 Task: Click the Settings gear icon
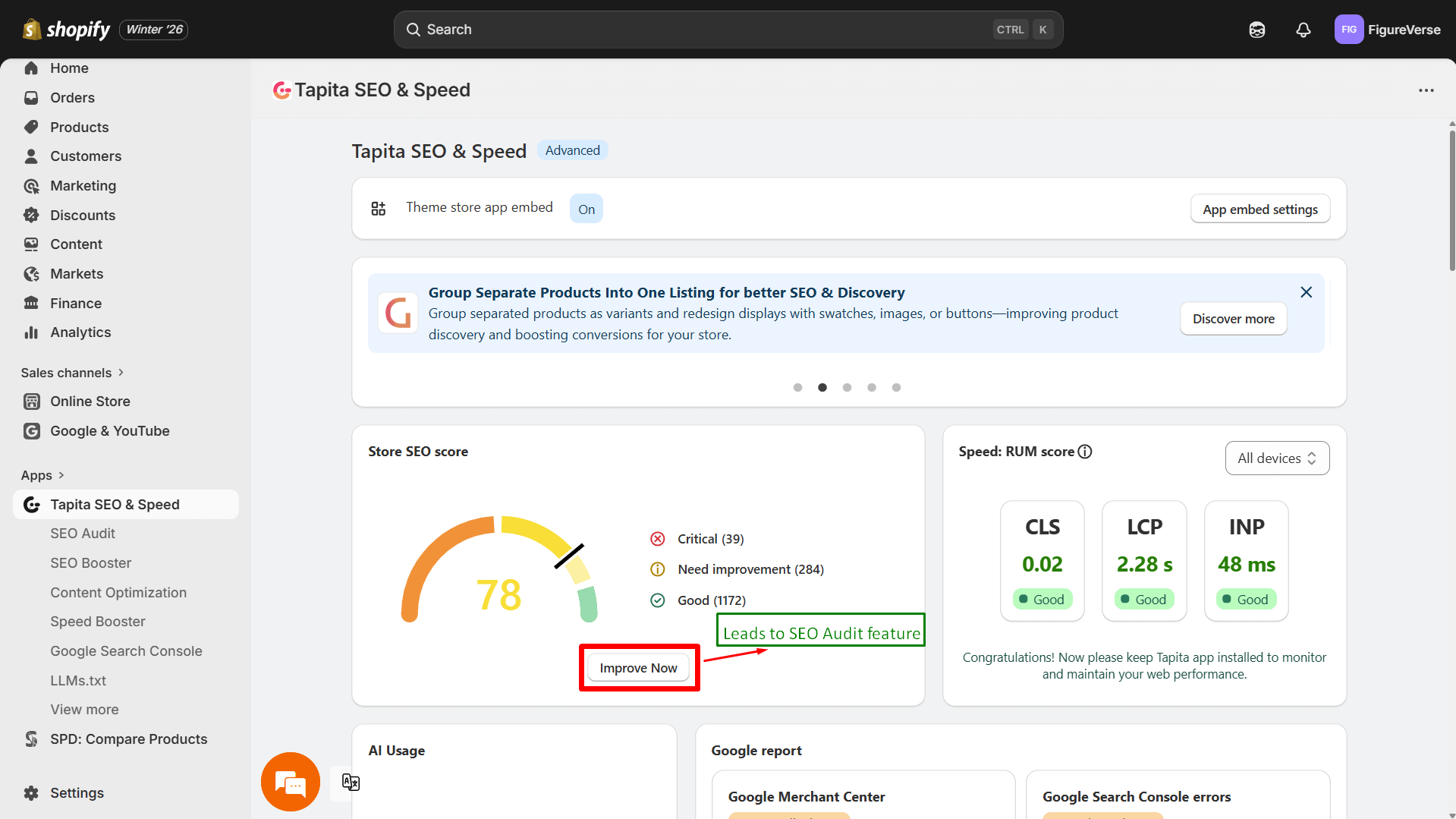coord(31,793)
